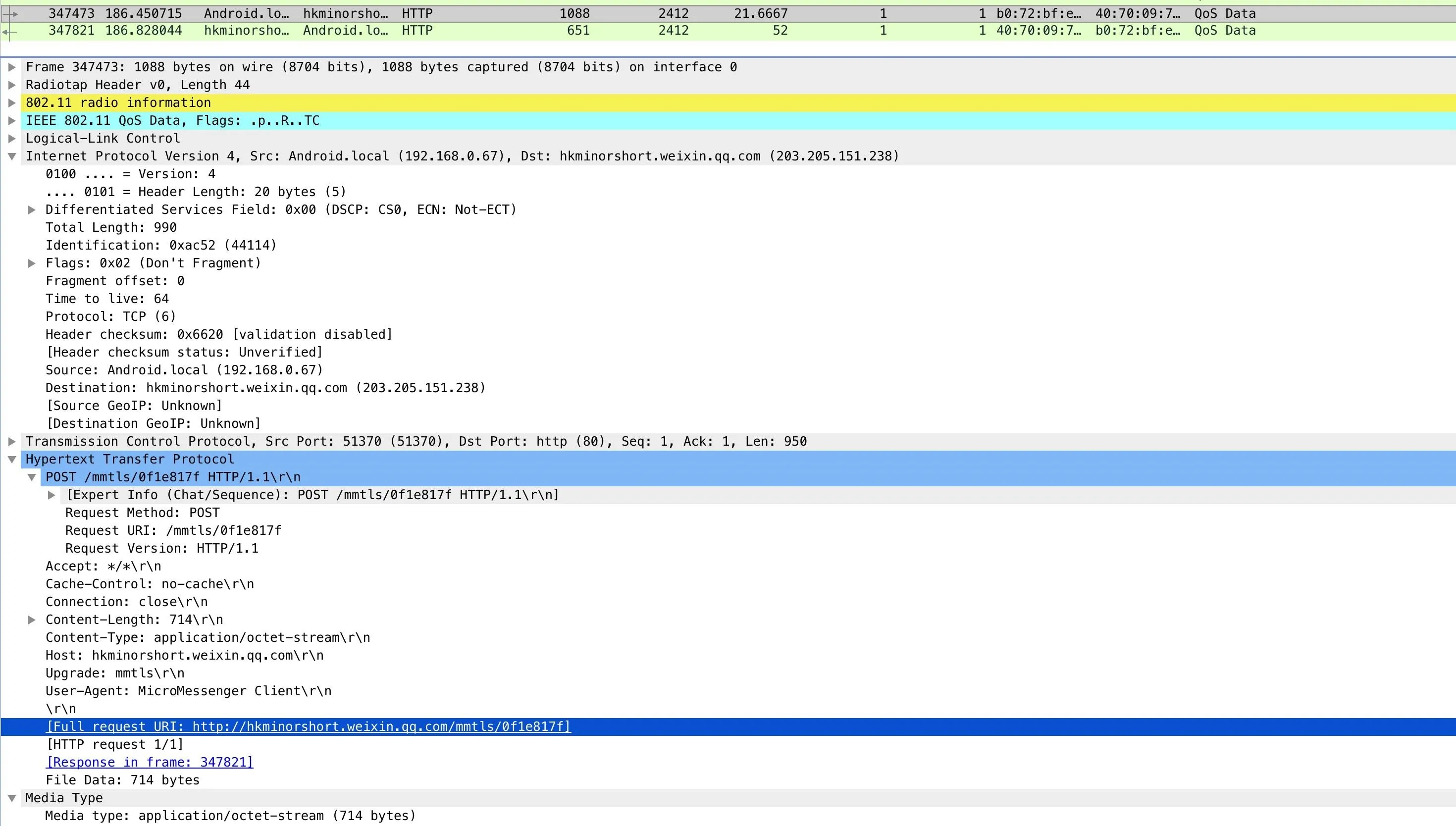Jump to Response in frame 347821 link
Image resolution: width=1456 pixels, height=826 pixels.
tap(150, 763)
